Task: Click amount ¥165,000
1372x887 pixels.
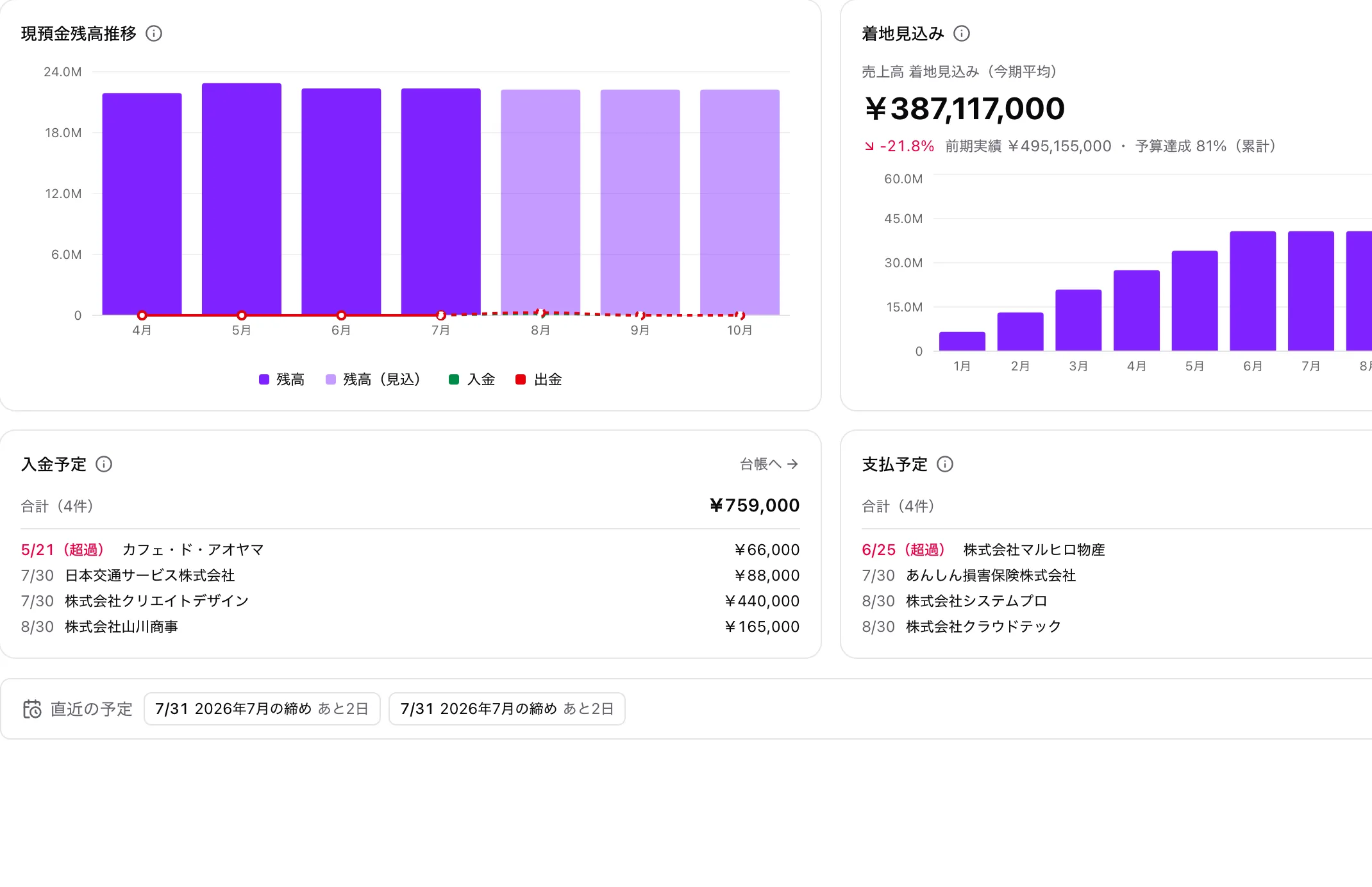Action: (762, 627)
